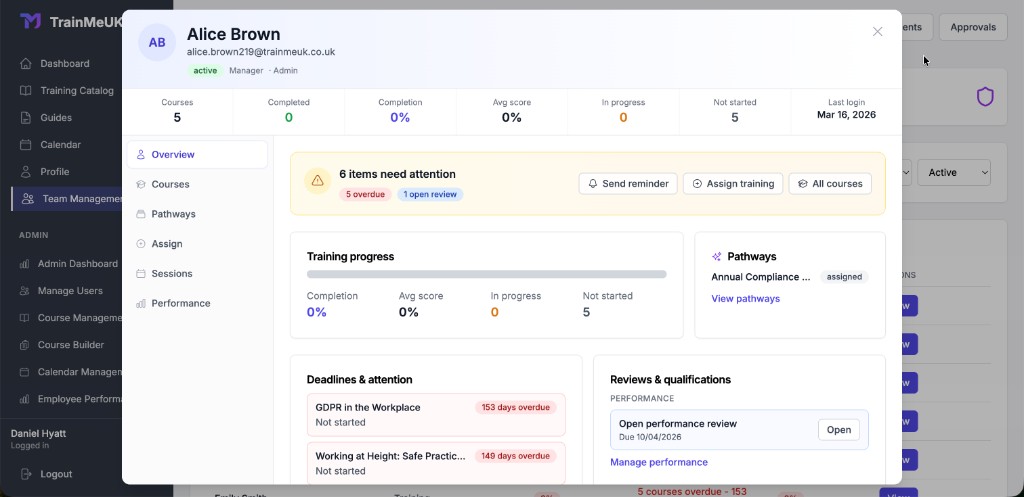The image size is (1024, 497).
Task: Click the plus icon on Assign training
Action: [697, 184]
